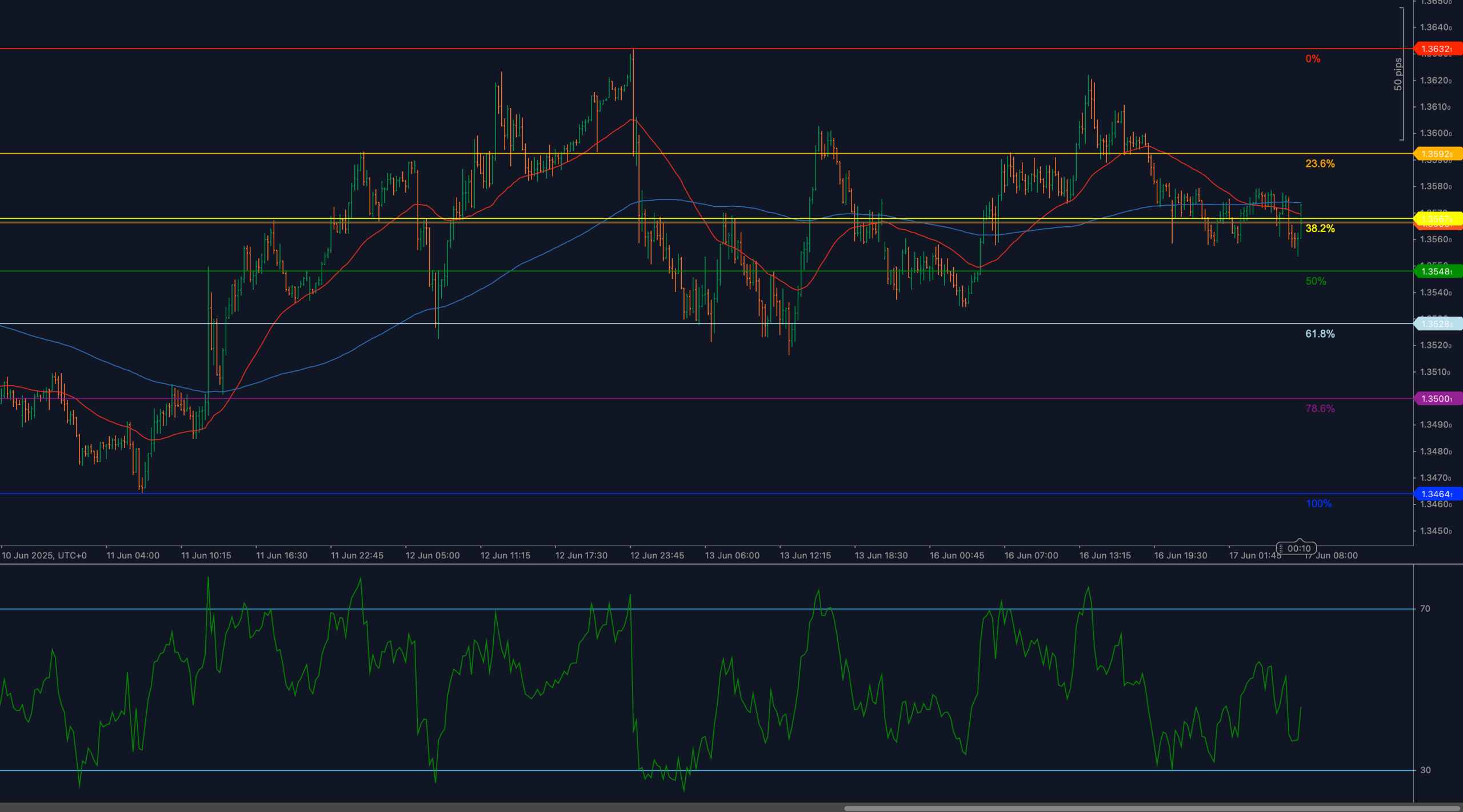Click the 50 pips scale ruler
The width and height of the screenshot is (1463, 812).
[x=1399, y=74]
